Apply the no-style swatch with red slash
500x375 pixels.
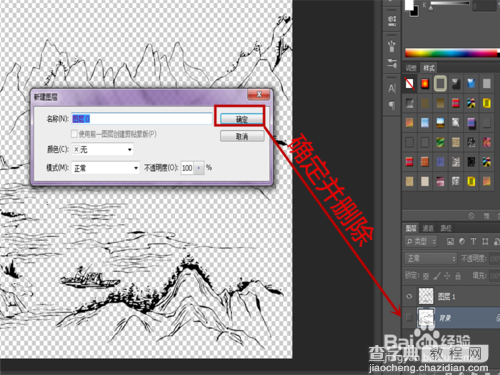(x=409, y=84)
